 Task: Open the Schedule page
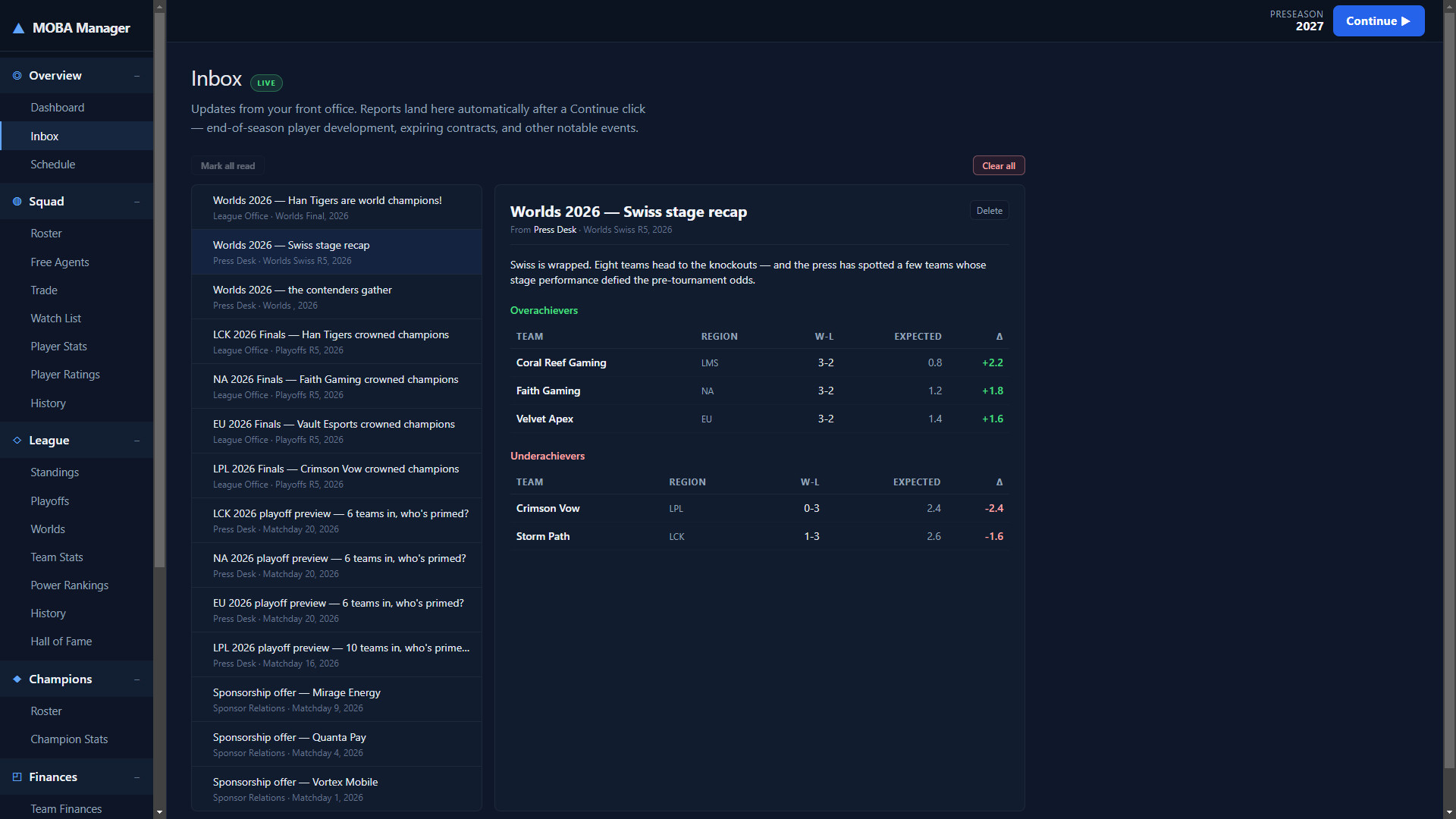tap(77, 165)
